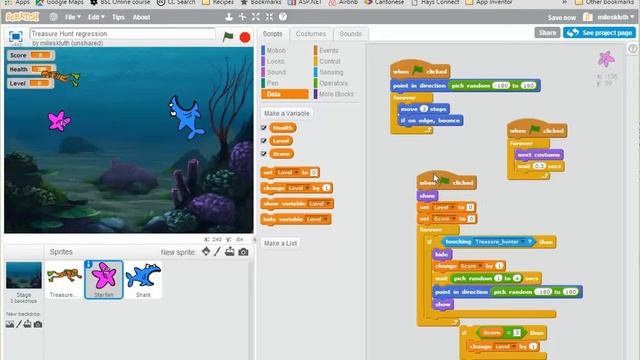
Task: Click See project page button
Action: pyautogui.click(x=600, y=33)
